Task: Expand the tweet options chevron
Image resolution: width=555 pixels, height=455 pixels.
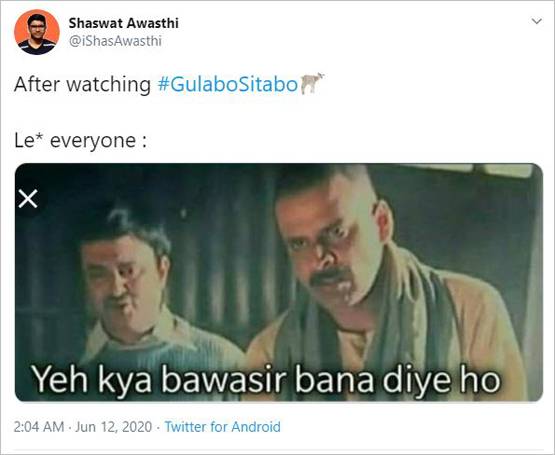Action: [537, 22]
